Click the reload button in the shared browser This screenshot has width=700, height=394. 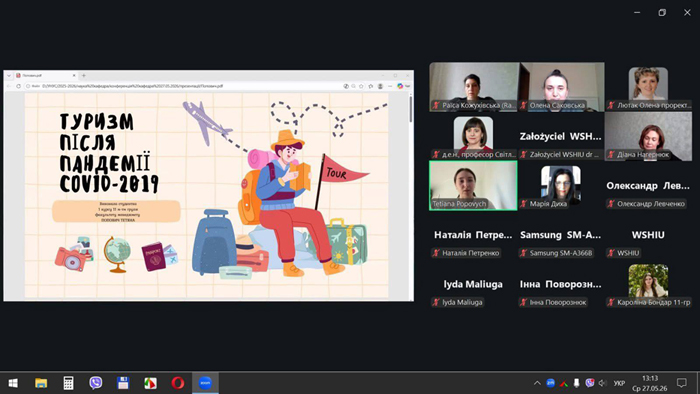pyautogui.click(x=18, y=86)
